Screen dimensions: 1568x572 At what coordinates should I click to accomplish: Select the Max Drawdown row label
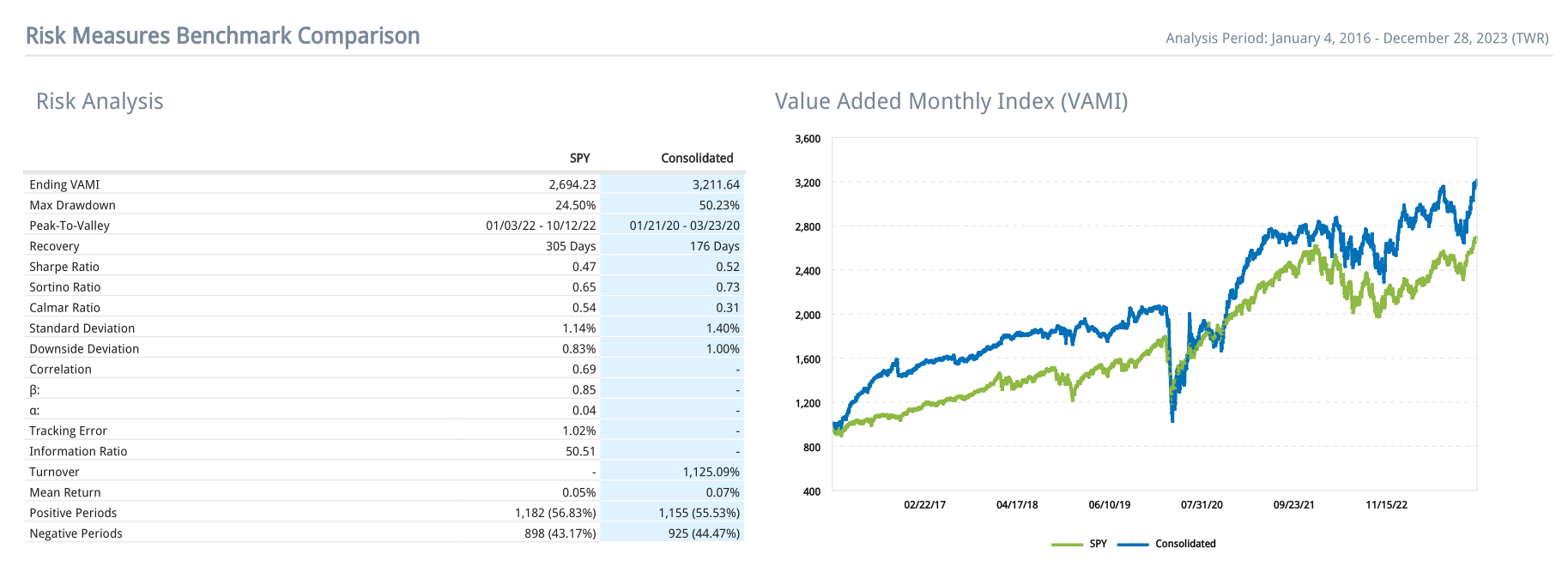click(x=72, y=205)
